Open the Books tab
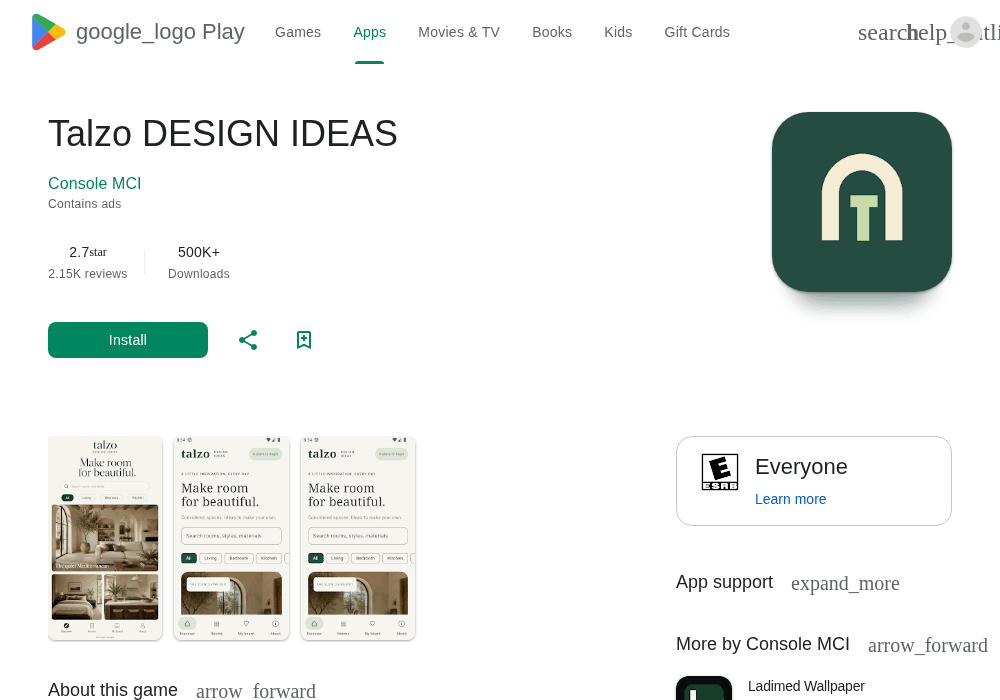Viewport: 1000px width, 700px height. [552, 32]
